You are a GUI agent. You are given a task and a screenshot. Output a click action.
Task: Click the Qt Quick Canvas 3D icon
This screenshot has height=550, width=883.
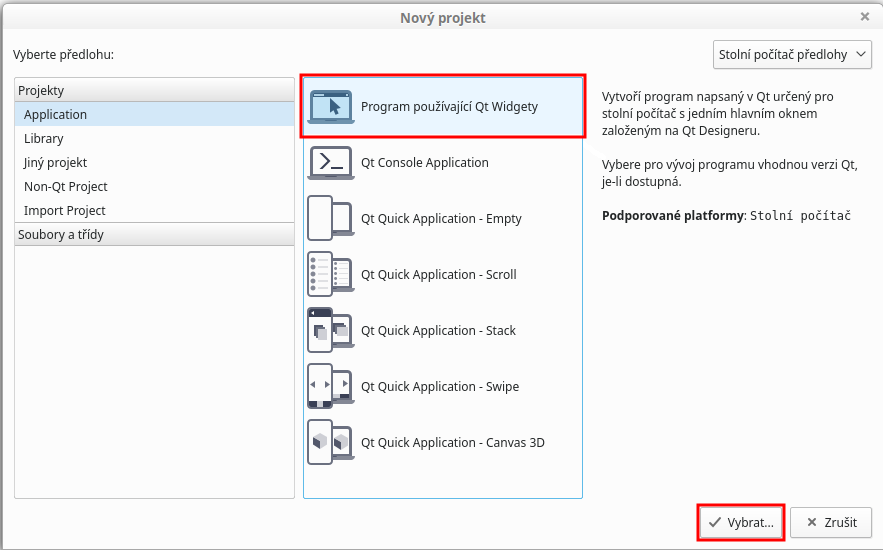tap(330, 442)
